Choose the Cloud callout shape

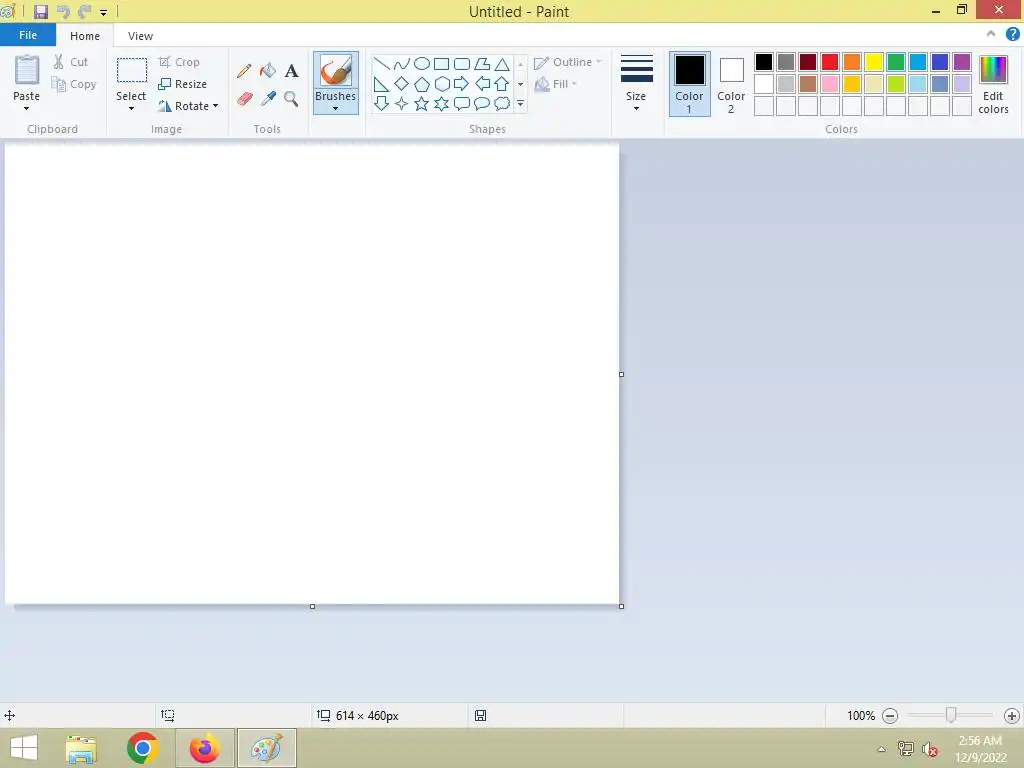pos(502,103)
